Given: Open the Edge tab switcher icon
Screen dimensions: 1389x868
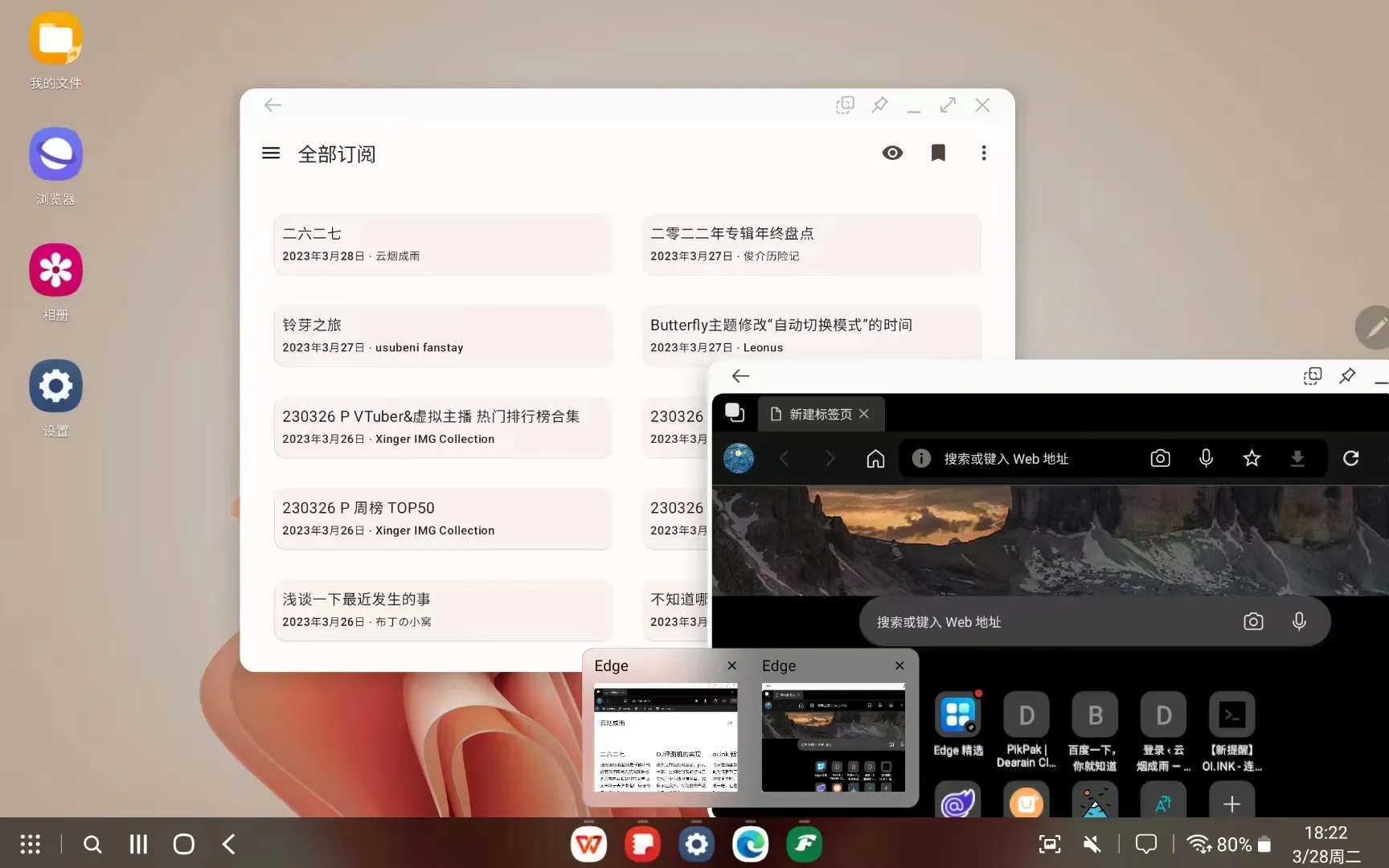Looking at the screenshot, I should pyautogui.click(x=735, y=413).
